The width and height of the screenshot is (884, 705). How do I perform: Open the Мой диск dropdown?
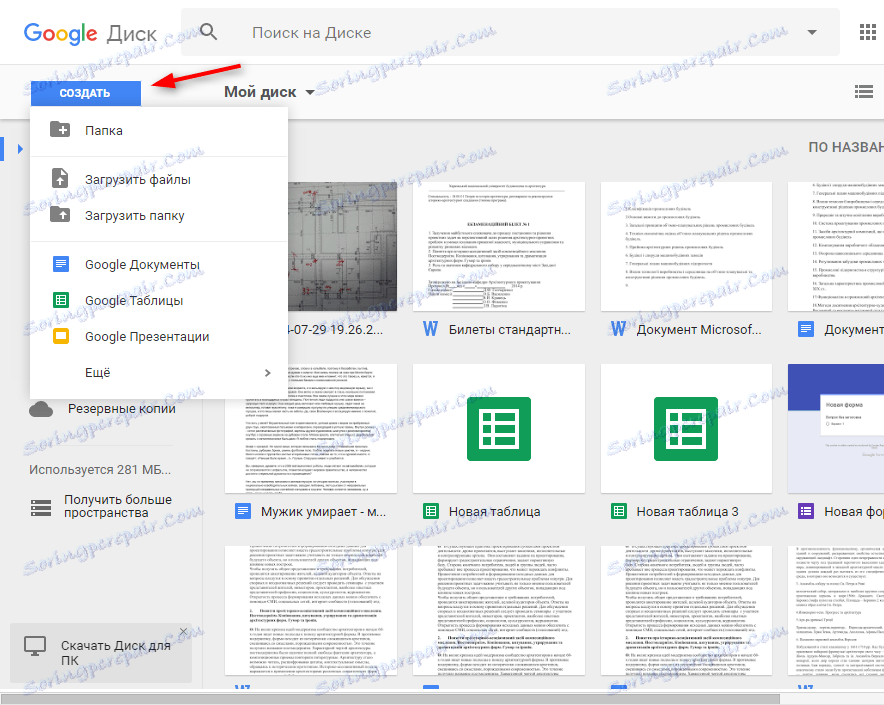pyautogui.click(x=269, y=91)
